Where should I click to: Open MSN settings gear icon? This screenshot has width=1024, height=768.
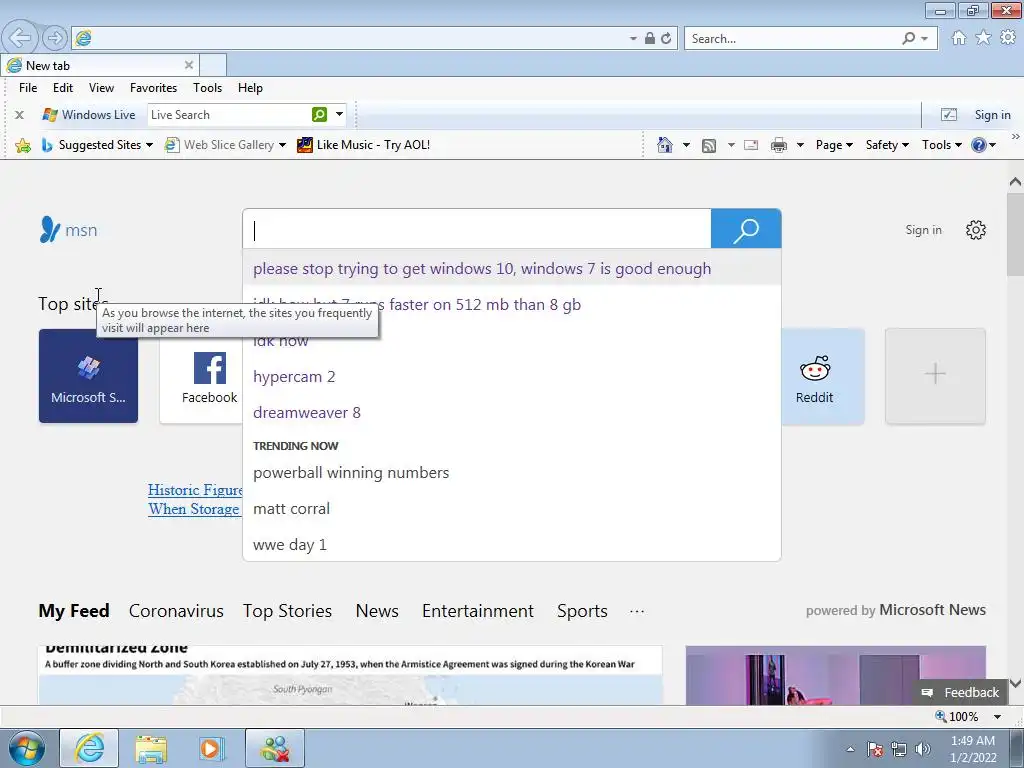(976, 230)
